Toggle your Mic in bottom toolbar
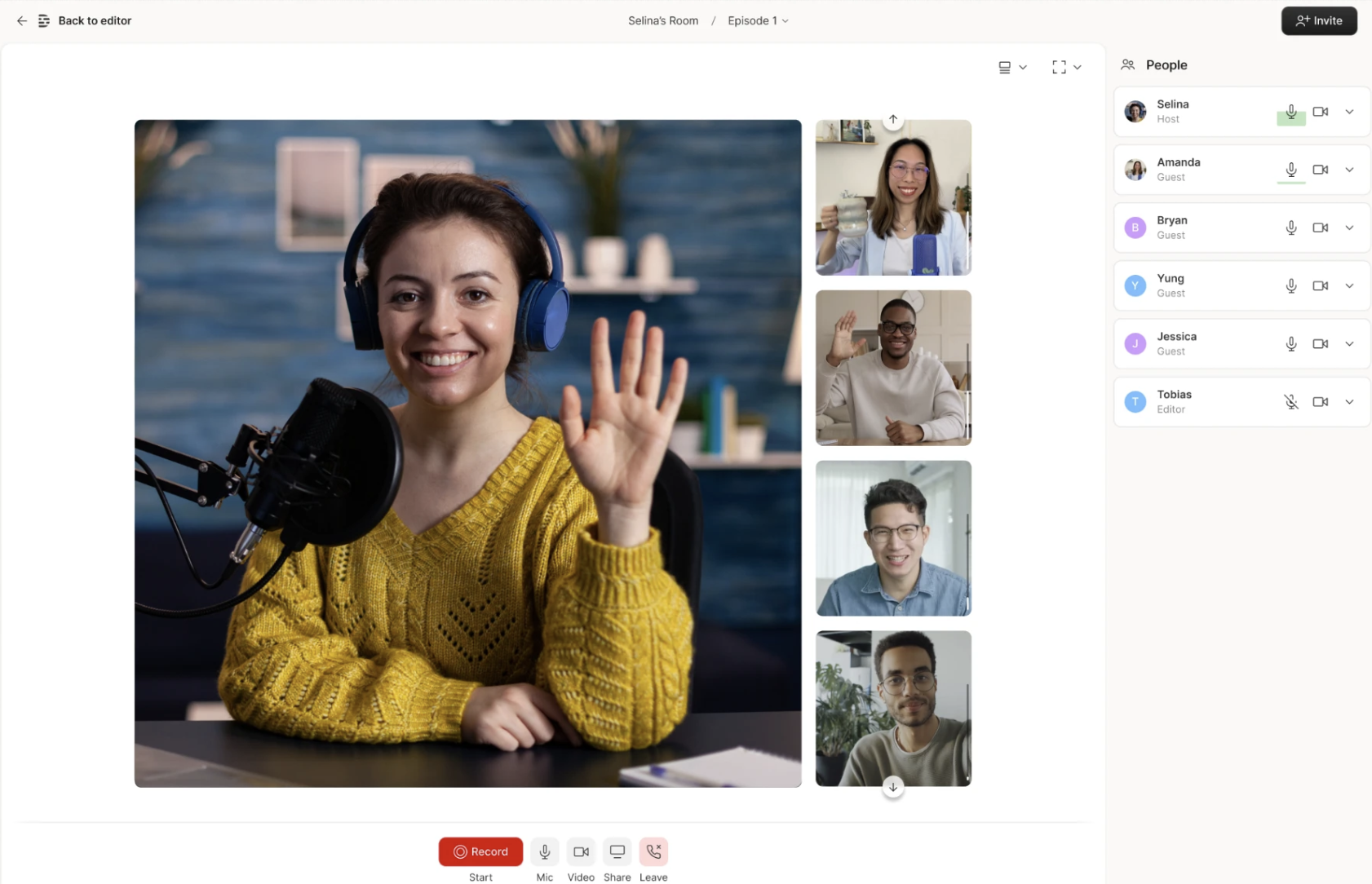Image resolution: width=1372 pixels, height=884 pixels. tap(544, 851)
